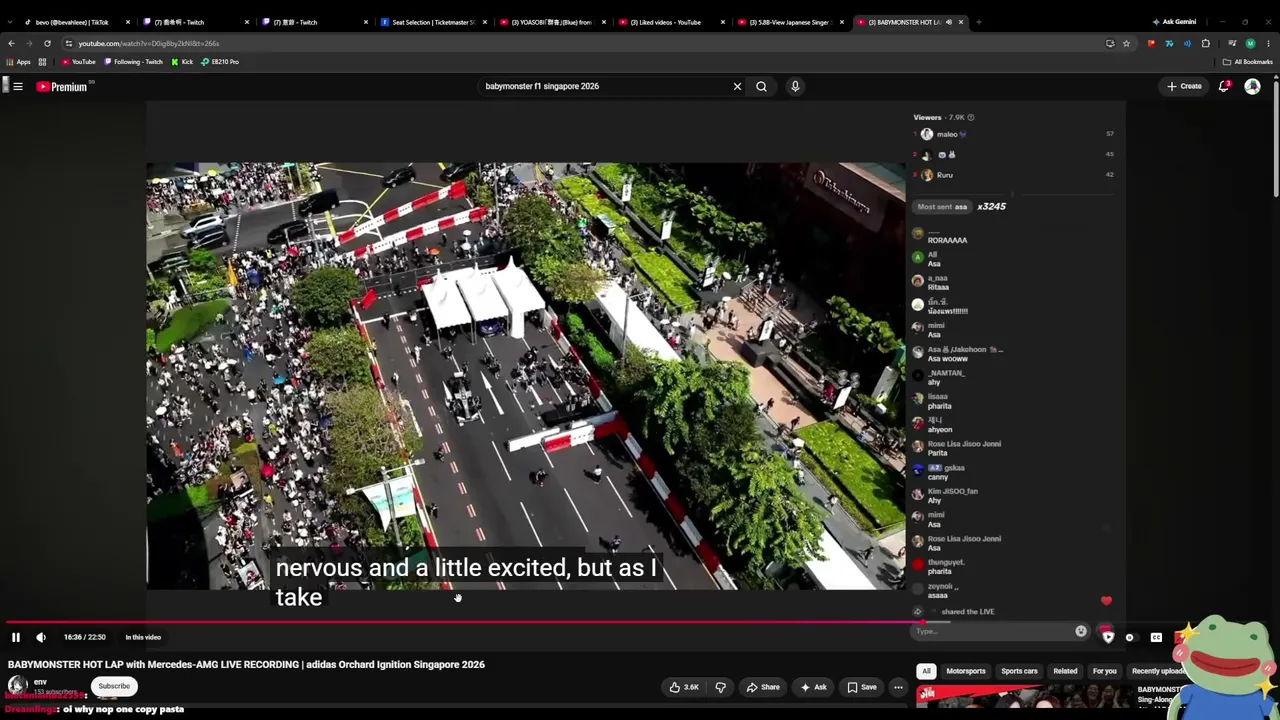Dislike the video
1280x720 pixels.
(x=720, y=687)
